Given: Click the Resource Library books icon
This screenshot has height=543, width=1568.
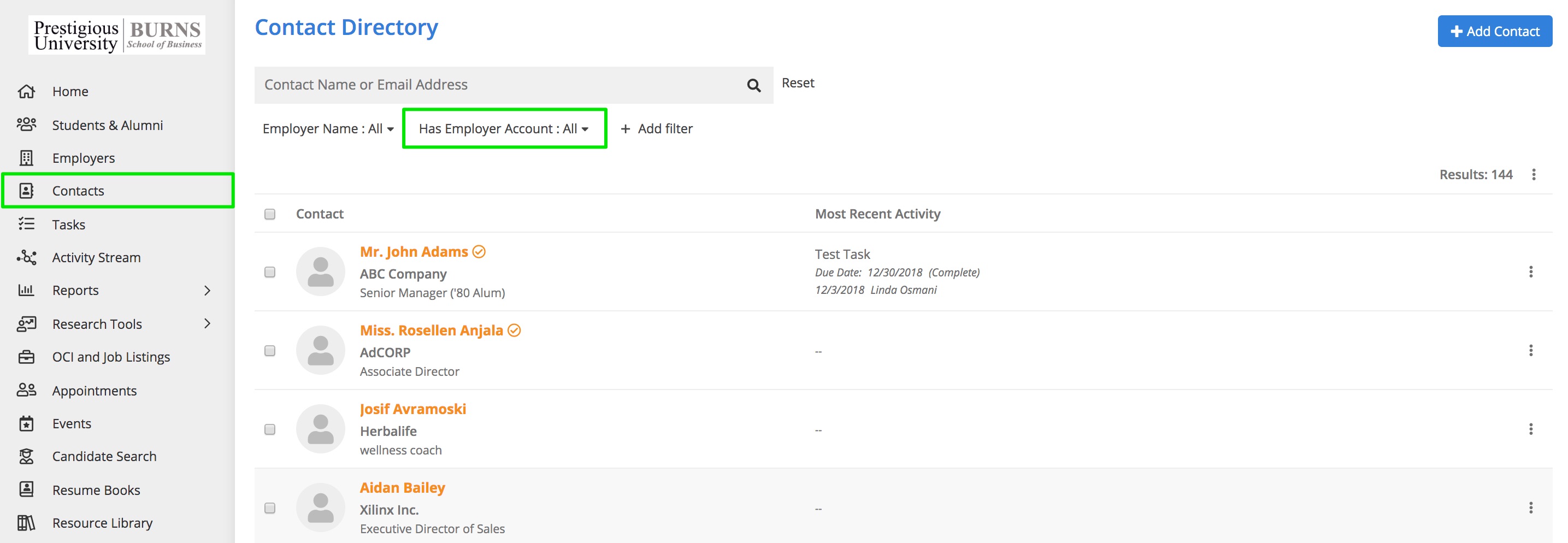Looking at the screenshot, I should point(26,523).
